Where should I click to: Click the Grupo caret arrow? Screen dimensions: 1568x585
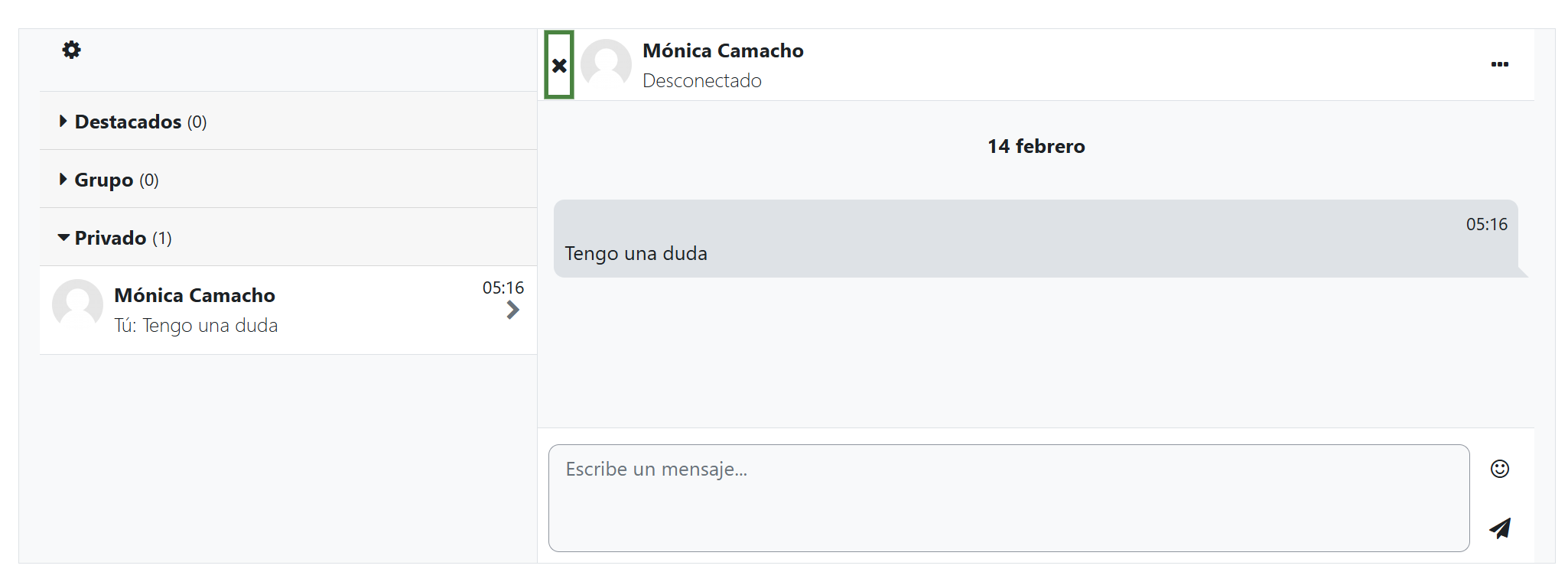pos(63,179)
